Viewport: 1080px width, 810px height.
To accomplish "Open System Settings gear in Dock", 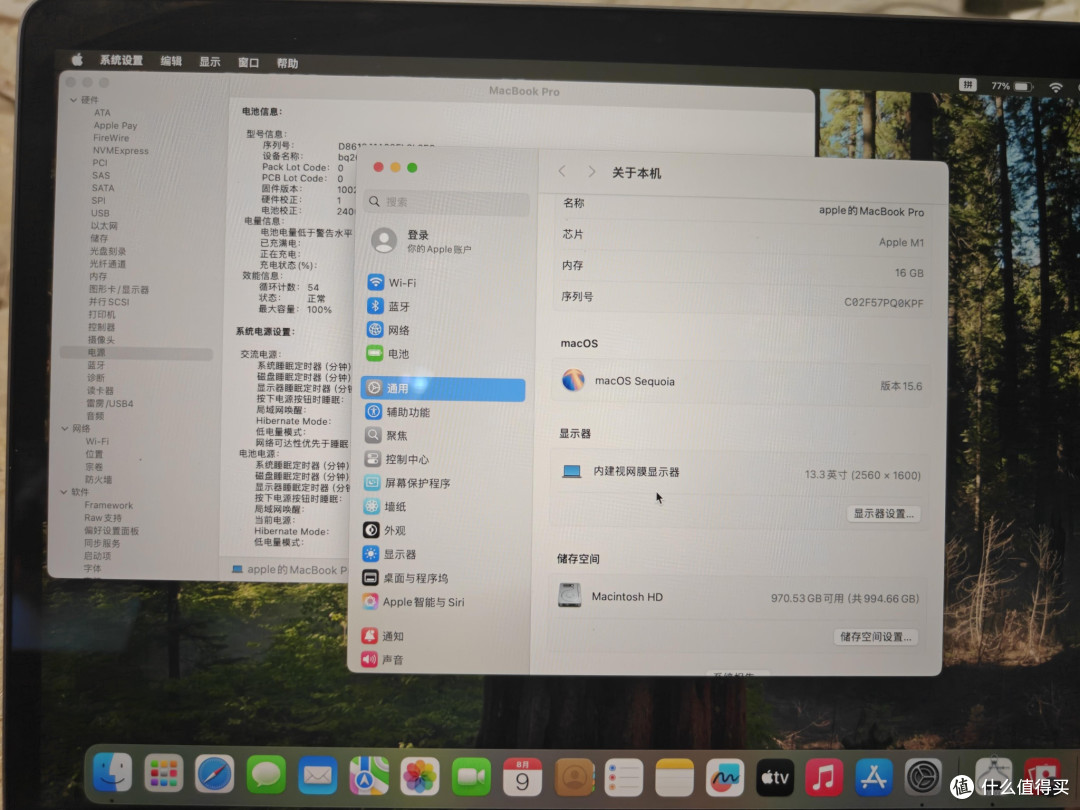I will (x=923, y=778).
